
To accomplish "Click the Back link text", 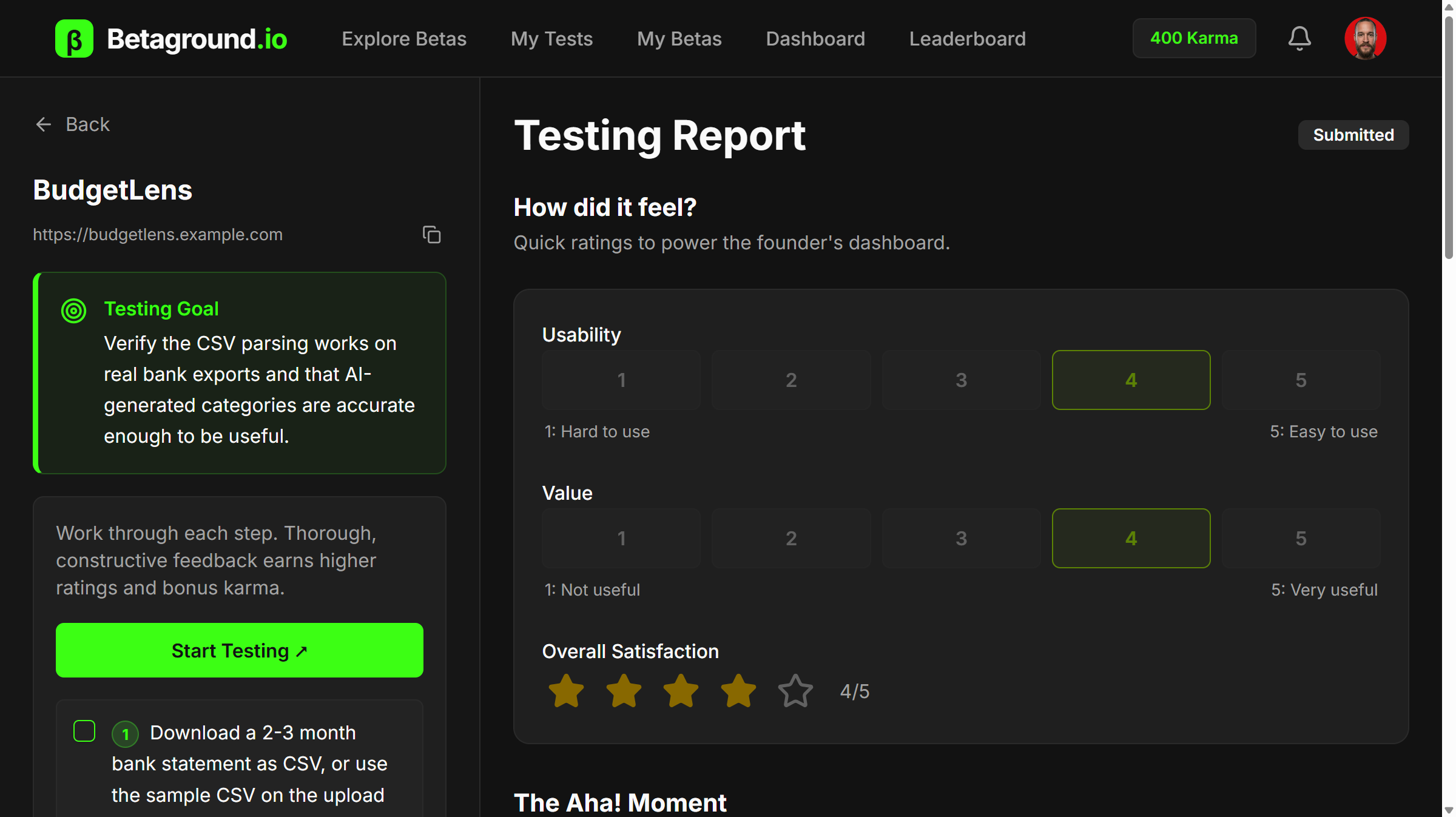I will (87, 124).
